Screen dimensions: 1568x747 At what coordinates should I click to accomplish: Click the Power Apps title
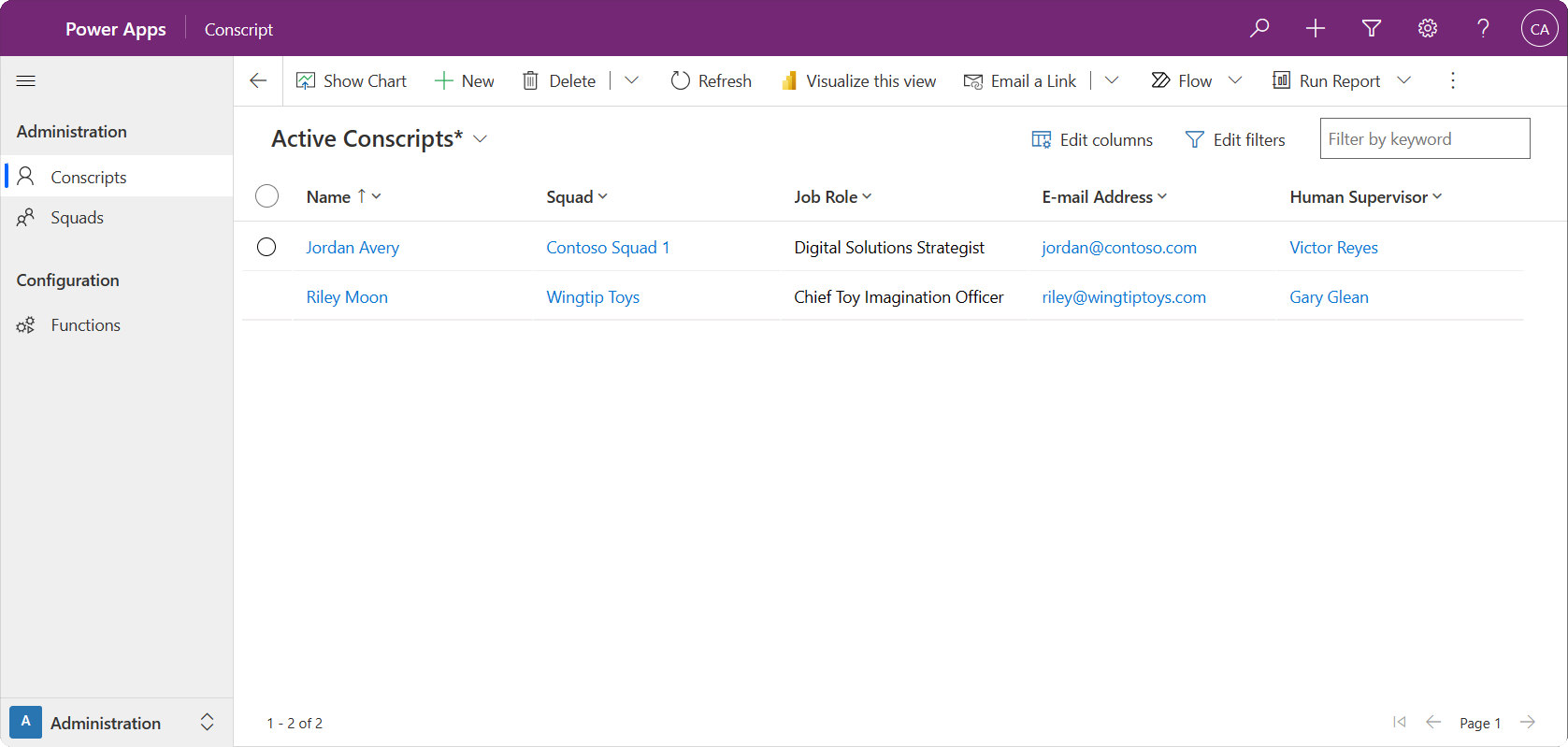(116, 29)
